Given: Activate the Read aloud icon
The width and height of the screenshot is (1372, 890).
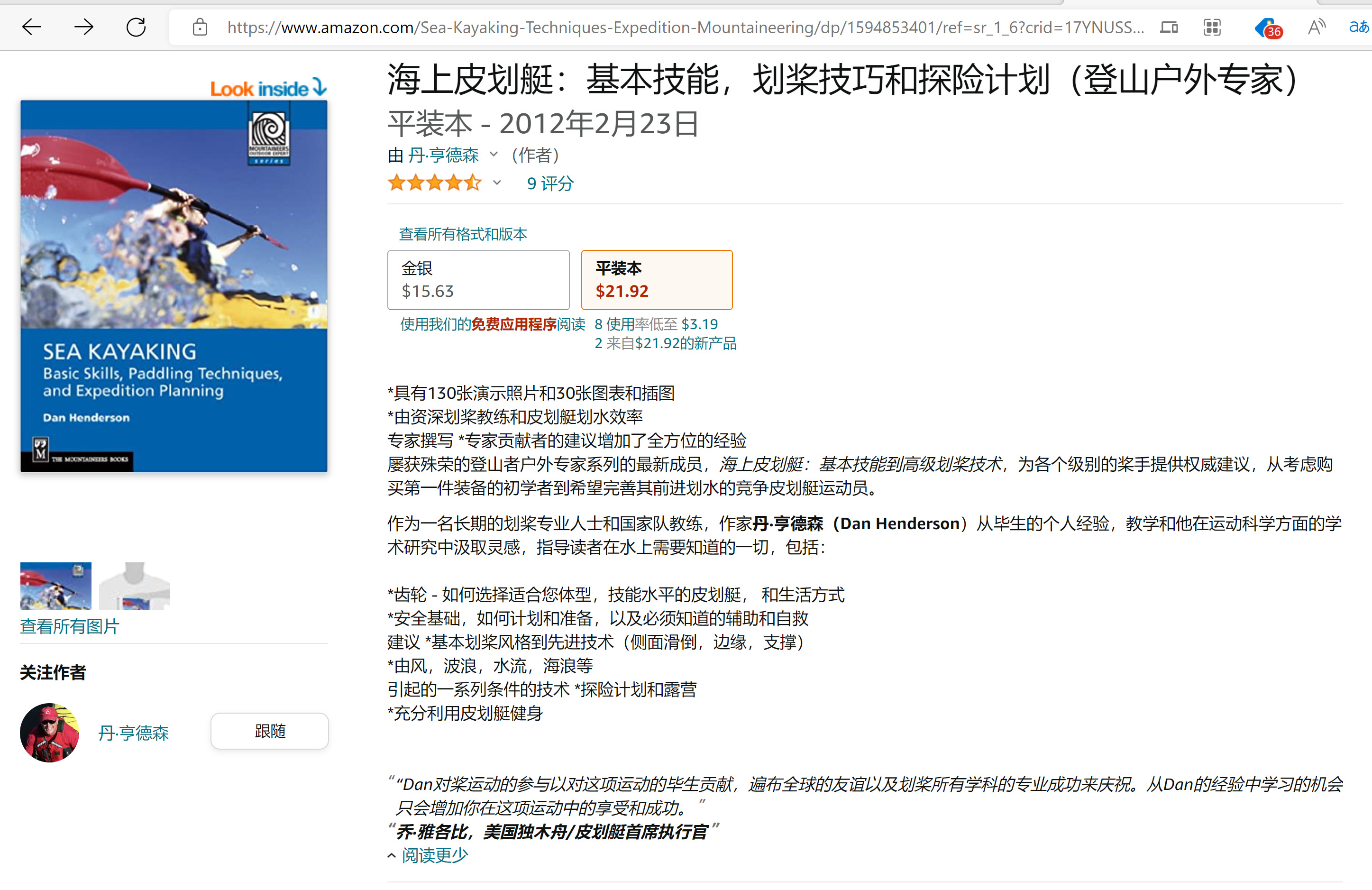Looking at the screenshot, I should point(1316,27).
